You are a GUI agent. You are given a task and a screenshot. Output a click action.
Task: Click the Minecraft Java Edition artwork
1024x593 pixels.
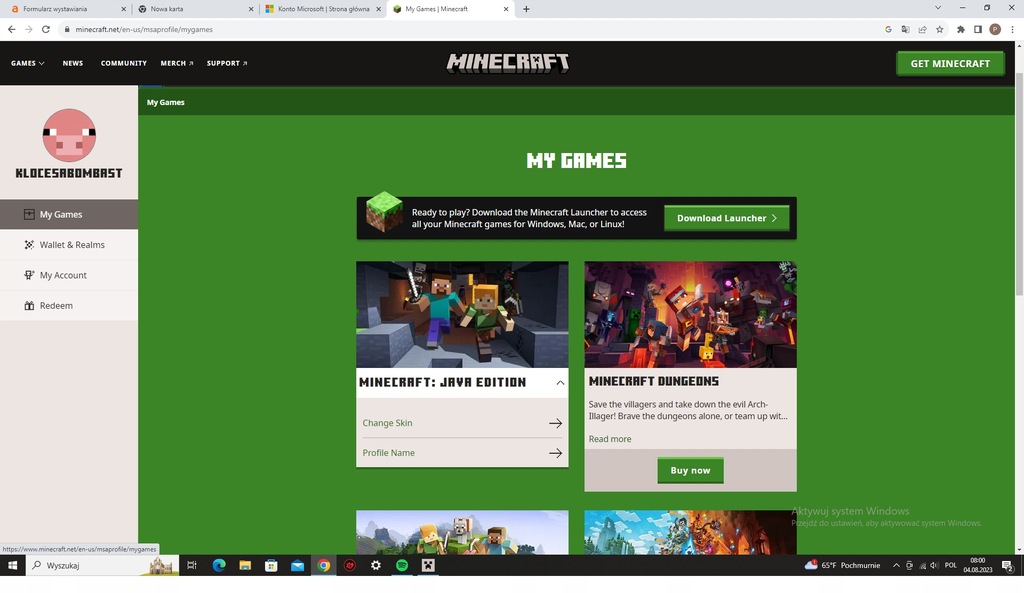coord(462,315)
